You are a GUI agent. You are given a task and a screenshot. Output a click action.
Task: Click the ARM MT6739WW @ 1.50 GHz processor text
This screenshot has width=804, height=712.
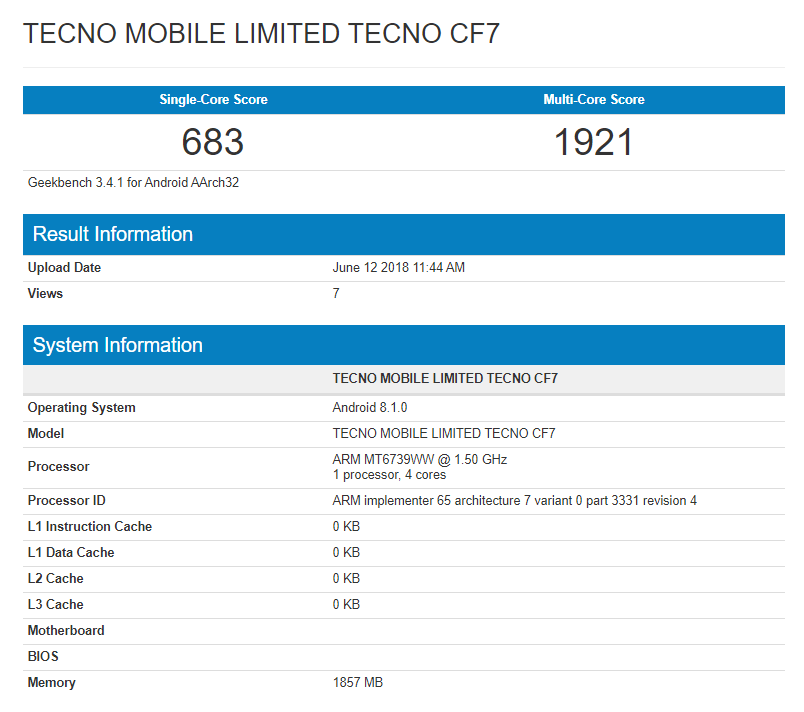point(420,460)
